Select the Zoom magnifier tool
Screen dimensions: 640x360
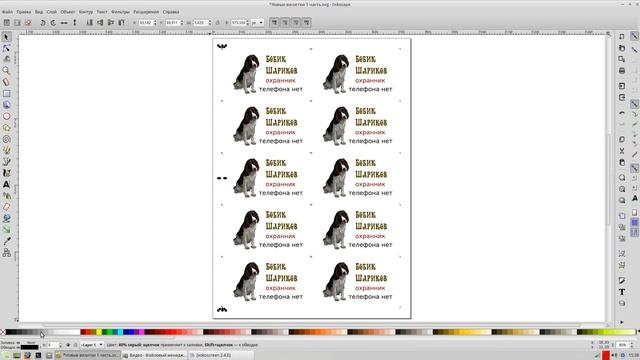[x=6, y=71]
